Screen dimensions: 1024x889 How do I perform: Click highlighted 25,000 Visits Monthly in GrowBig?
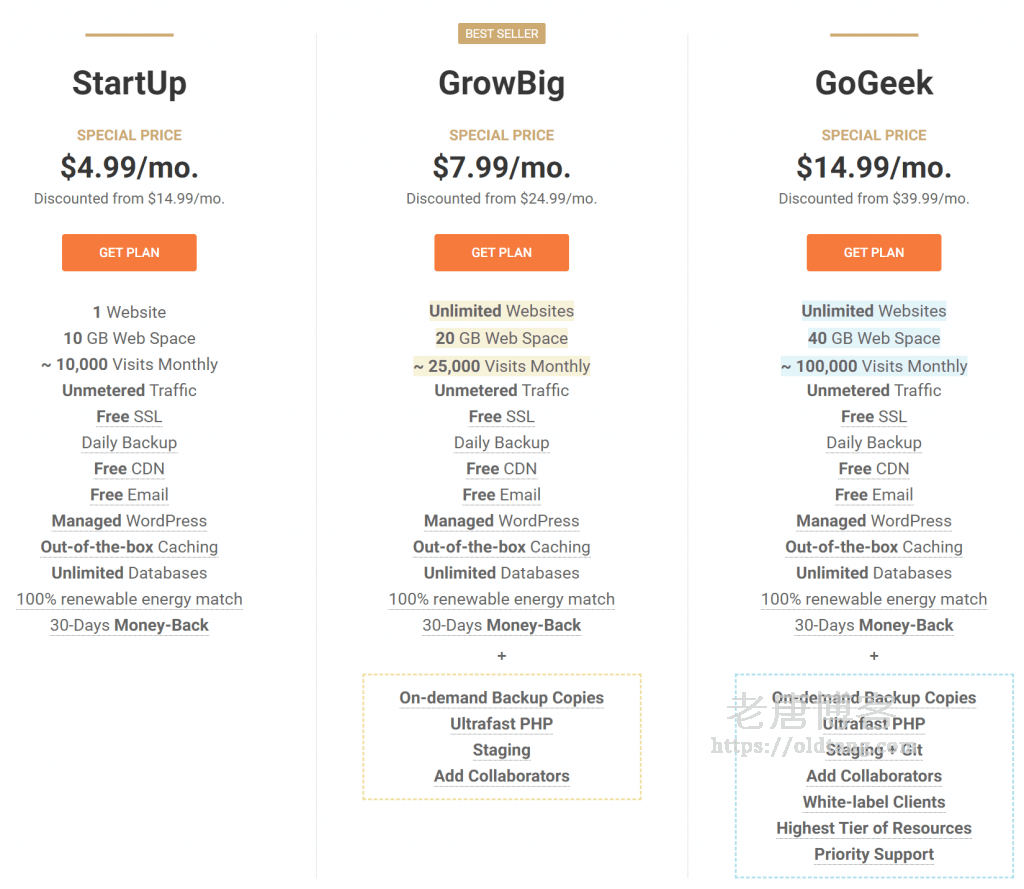click(x=501, y=366)
